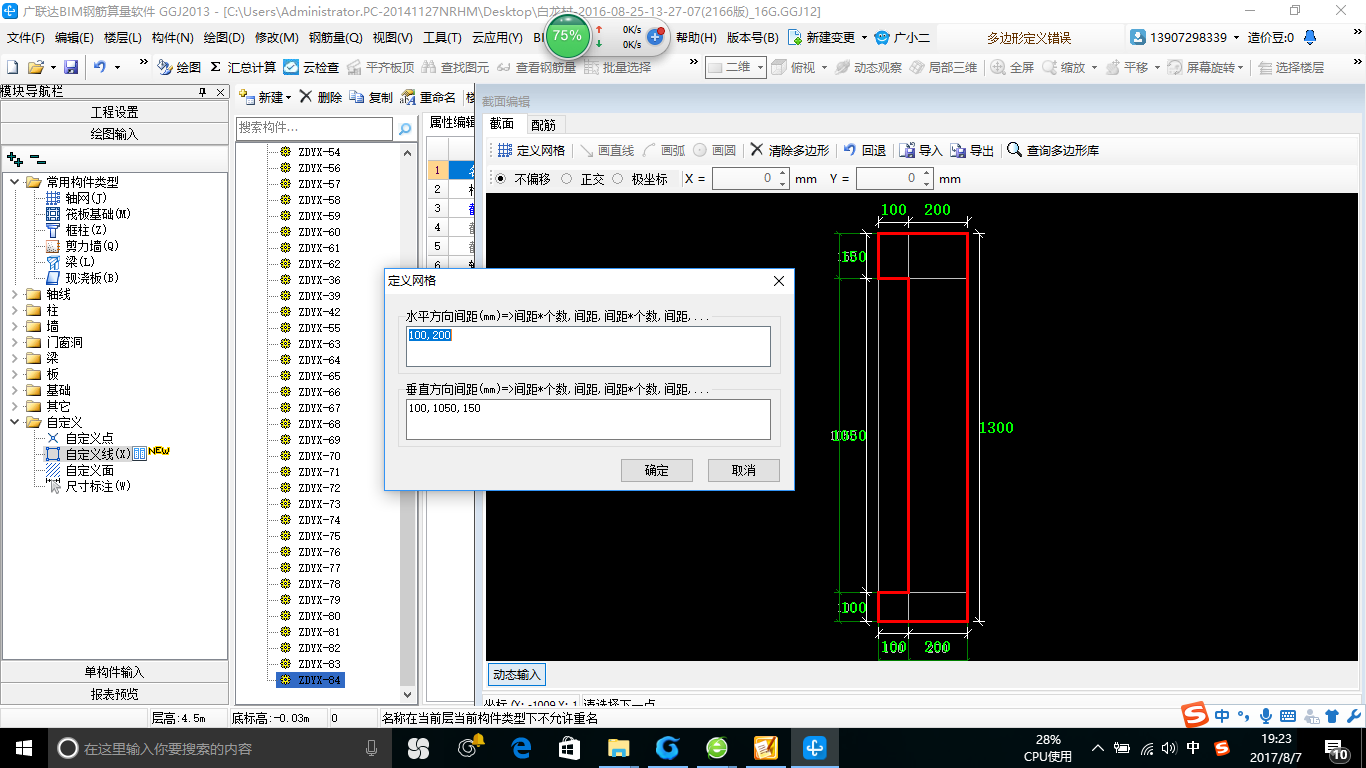Switch to 配筋 tab
This screenshot has width=1366, height=768.
click(543, 124)
